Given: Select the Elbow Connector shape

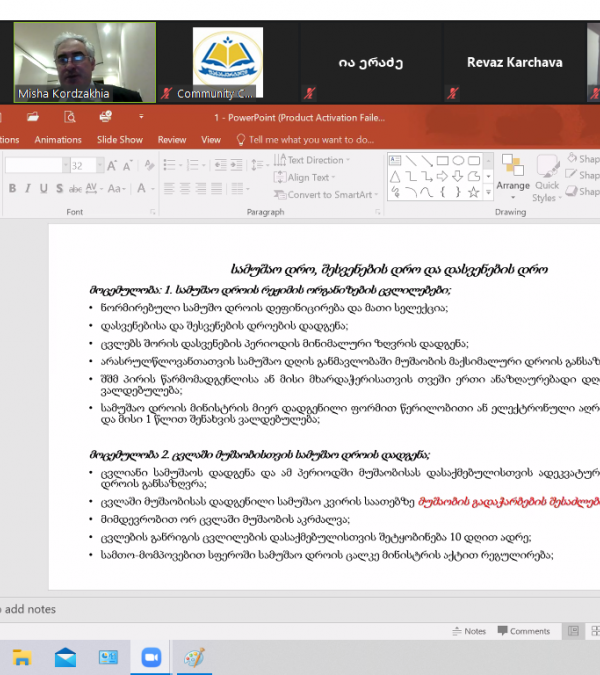Looking at the screenshot, I should 411,176.
